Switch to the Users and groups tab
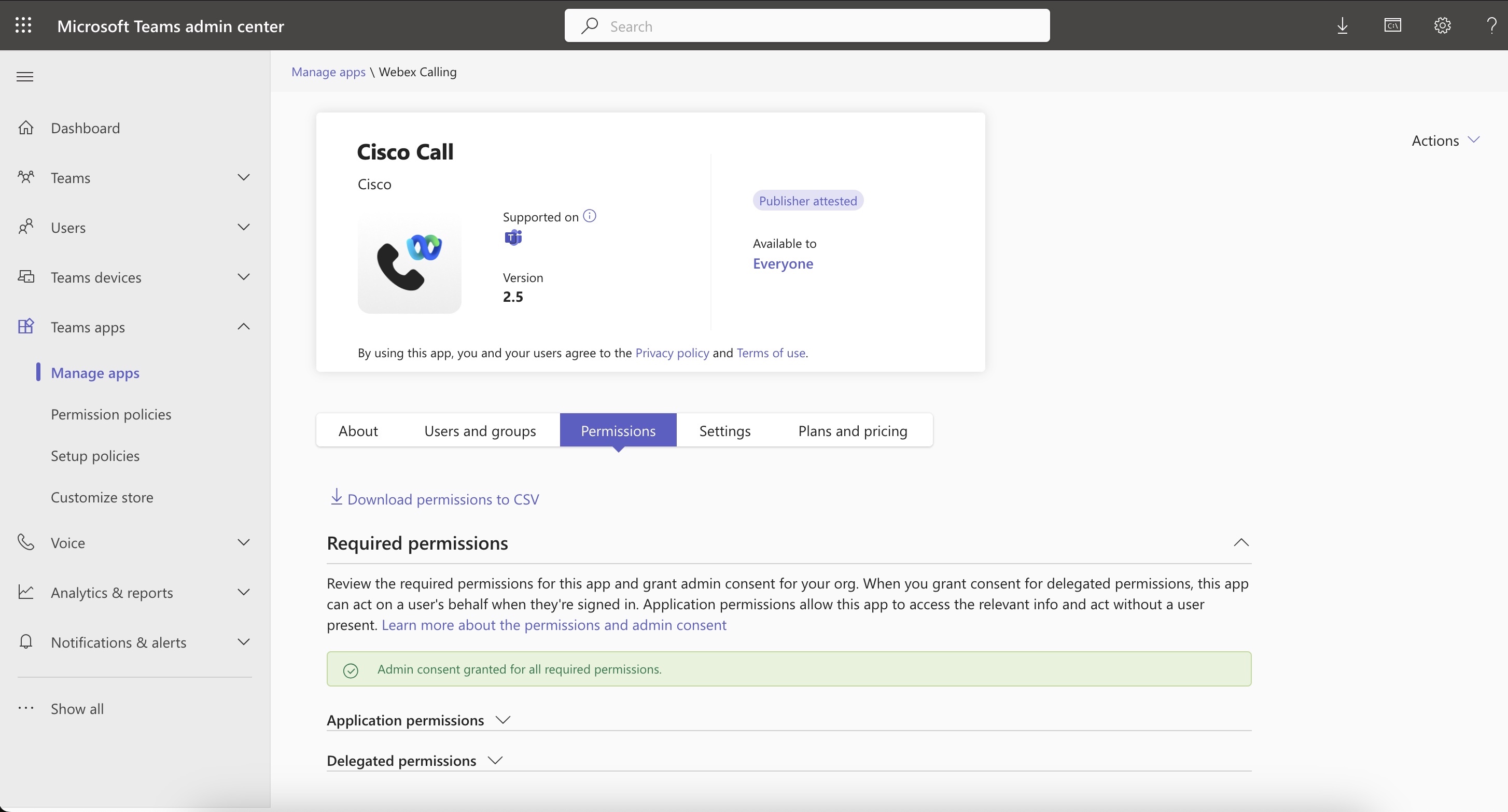1508x812 pixels. [x=479, y=429]
